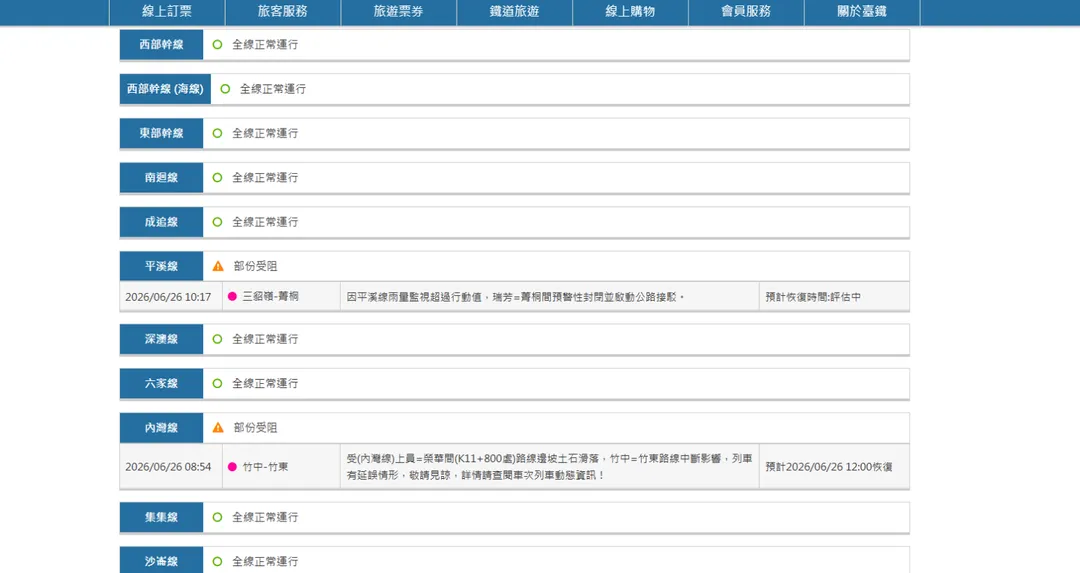Click the 內灣線 landslide delay description

(x=549, y=467)
